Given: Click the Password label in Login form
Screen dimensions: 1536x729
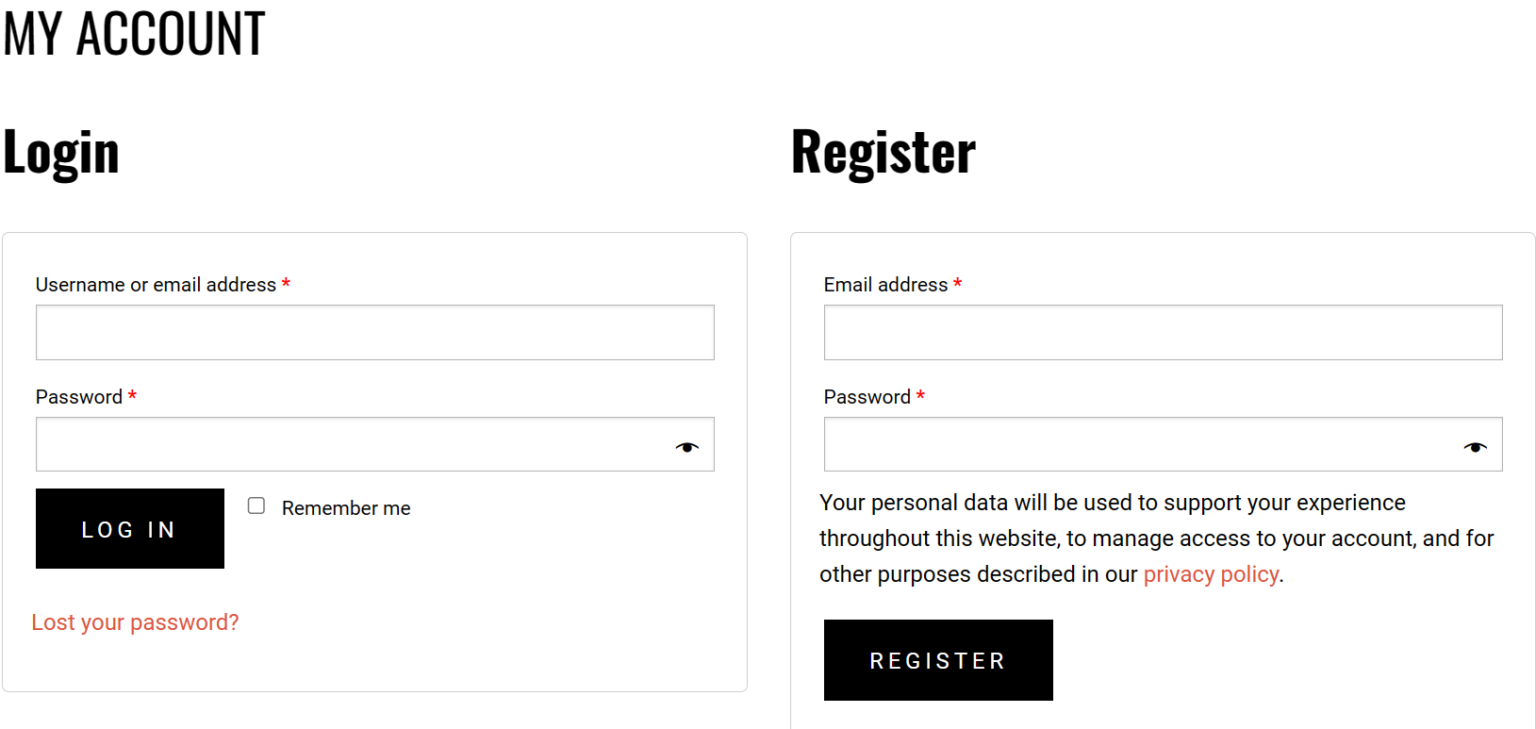Looking at the screenshot, I should (79, 397).
